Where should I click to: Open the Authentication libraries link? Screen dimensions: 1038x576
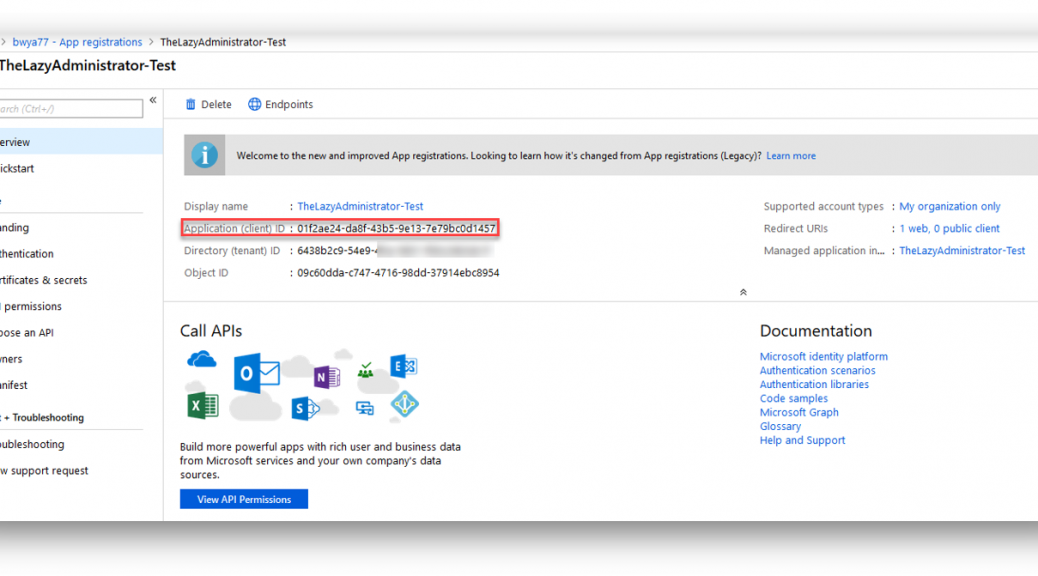point(814,384)
